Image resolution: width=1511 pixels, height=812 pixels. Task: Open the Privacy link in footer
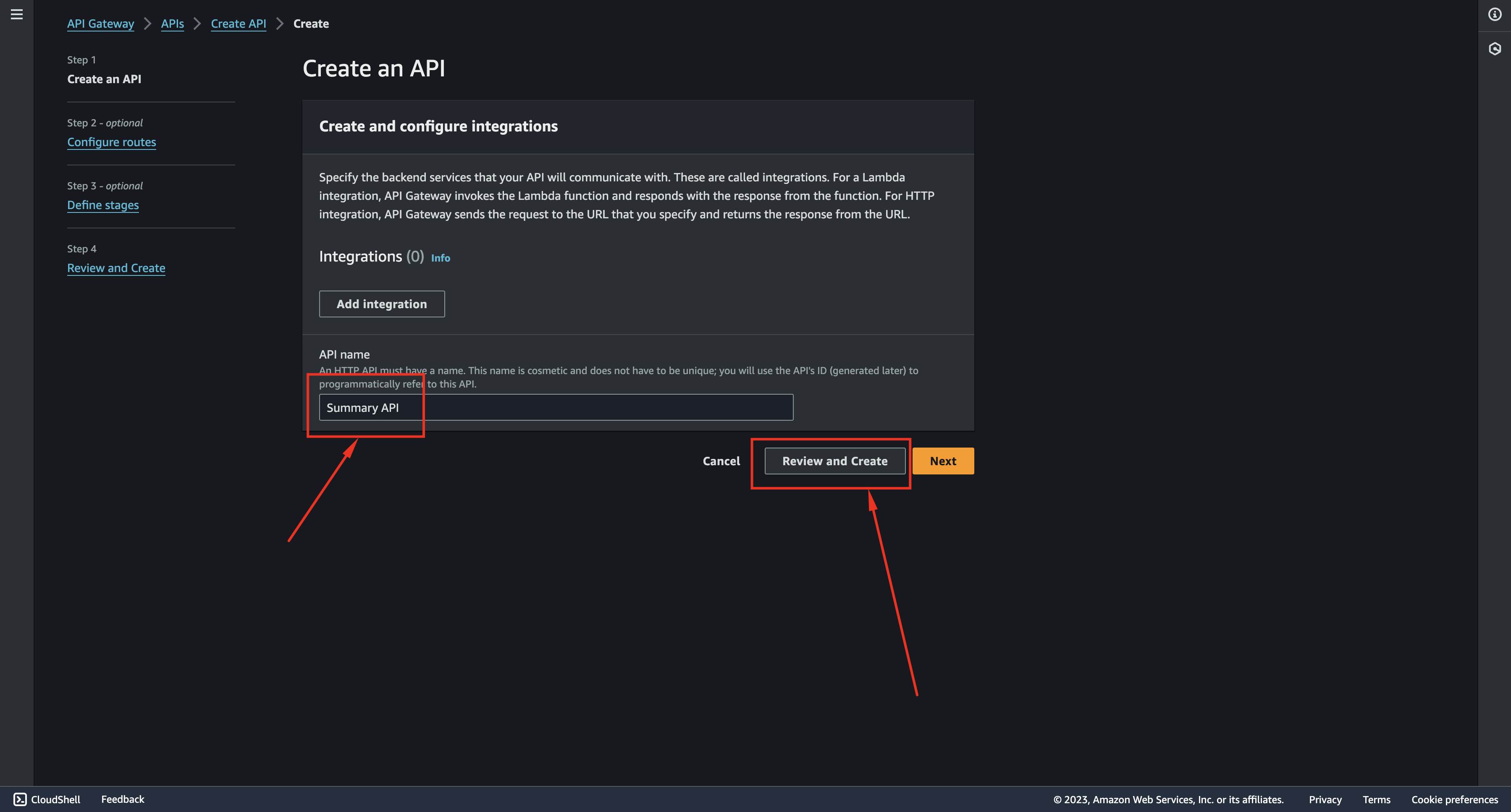coord(1325,800)
